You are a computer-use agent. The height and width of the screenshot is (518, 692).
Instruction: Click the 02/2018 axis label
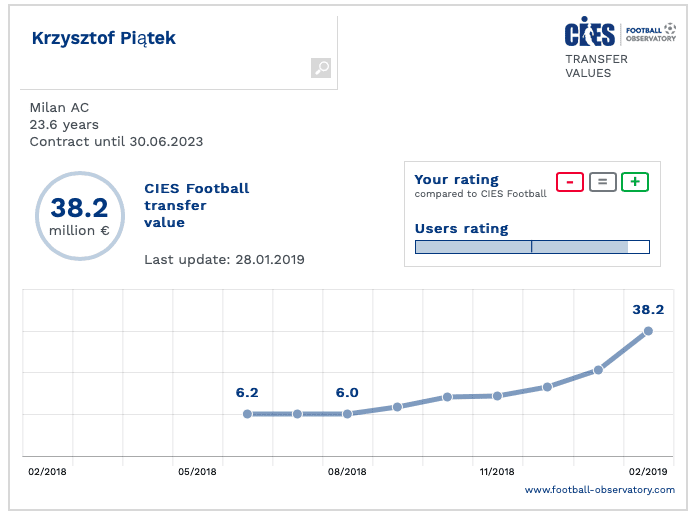tap(47, 470)
